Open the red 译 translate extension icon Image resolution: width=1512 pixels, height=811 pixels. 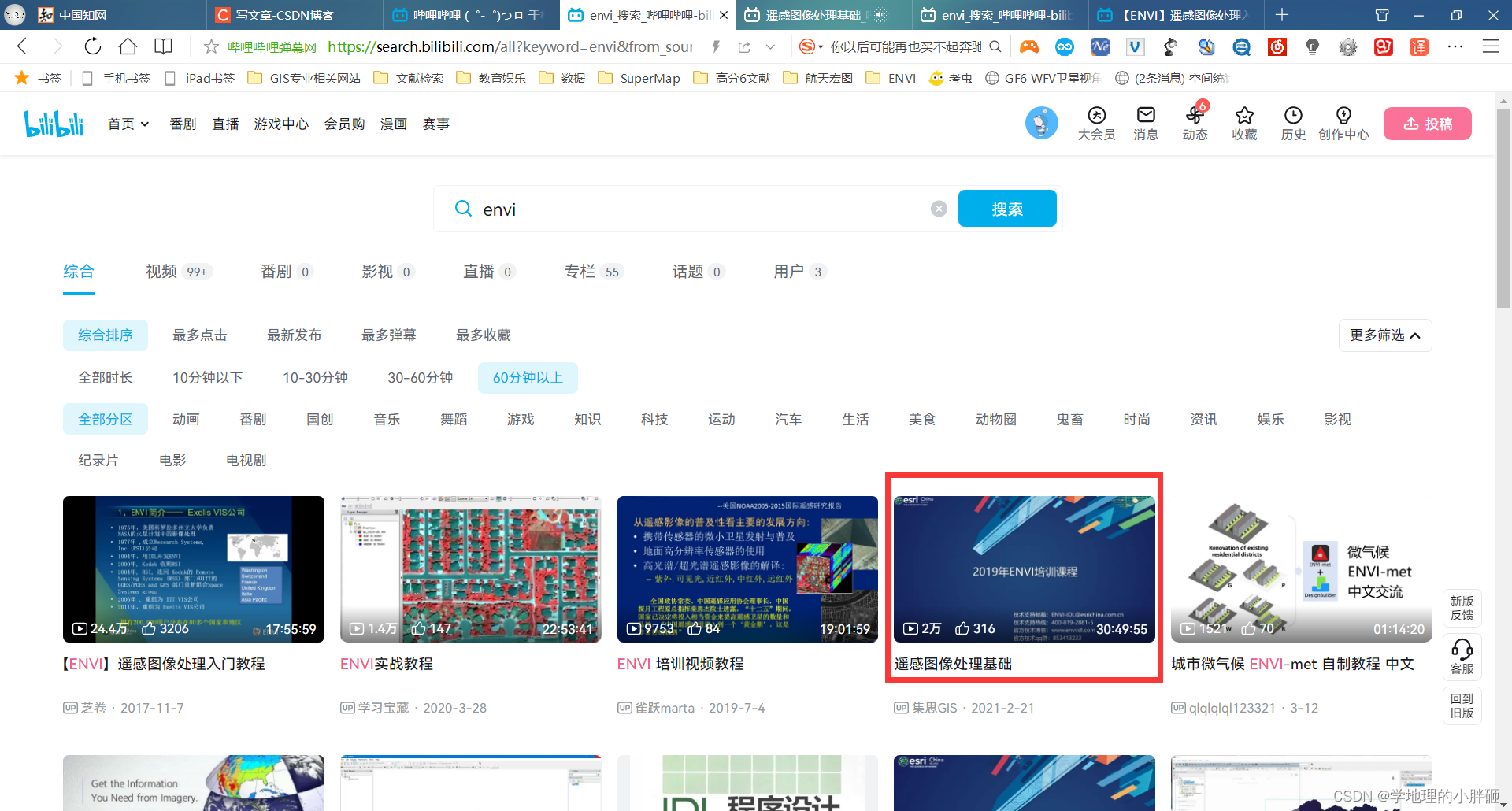(x=1419, y=47)
